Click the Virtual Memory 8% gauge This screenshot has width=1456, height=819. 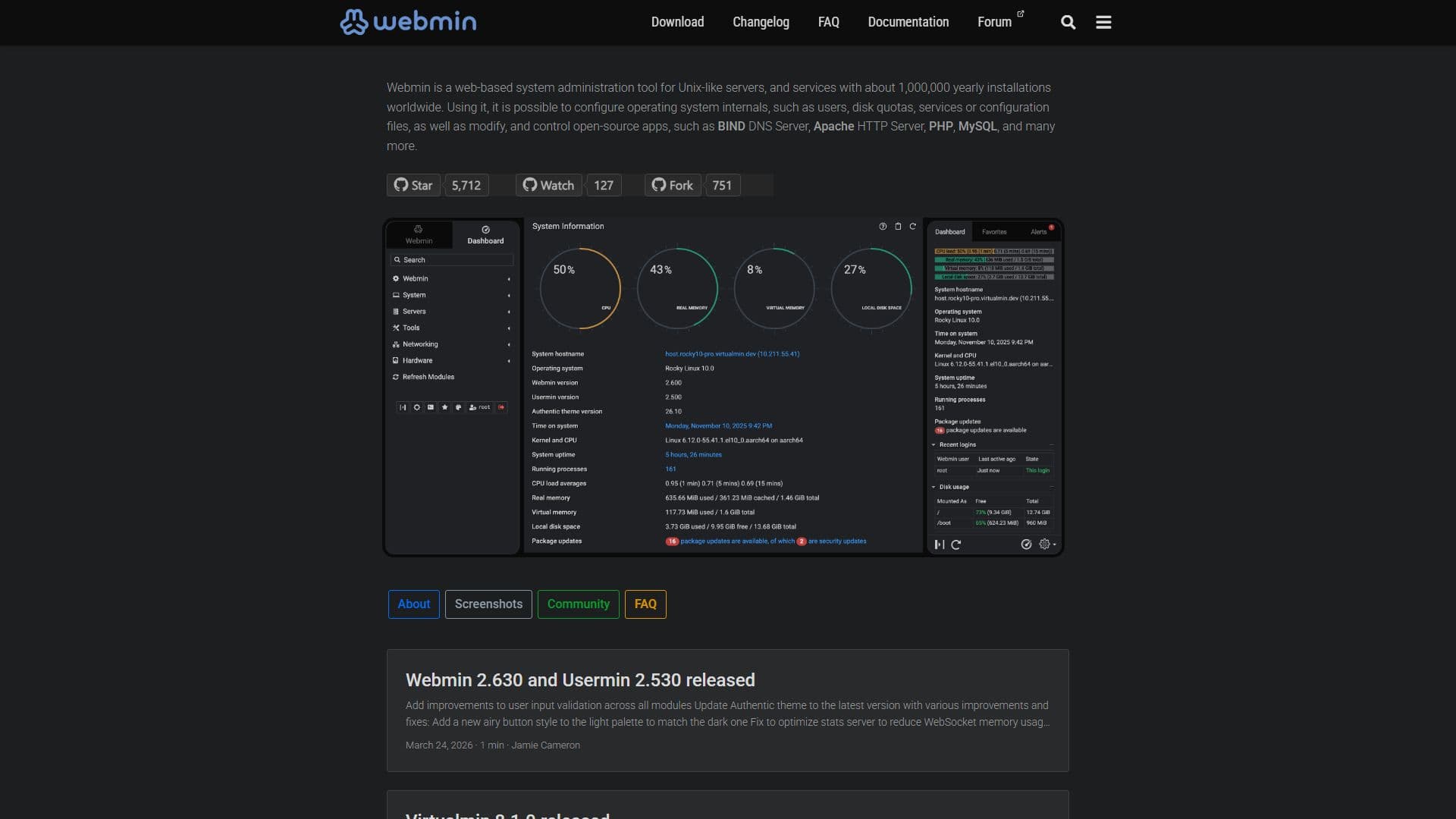[x=774, y=289]
